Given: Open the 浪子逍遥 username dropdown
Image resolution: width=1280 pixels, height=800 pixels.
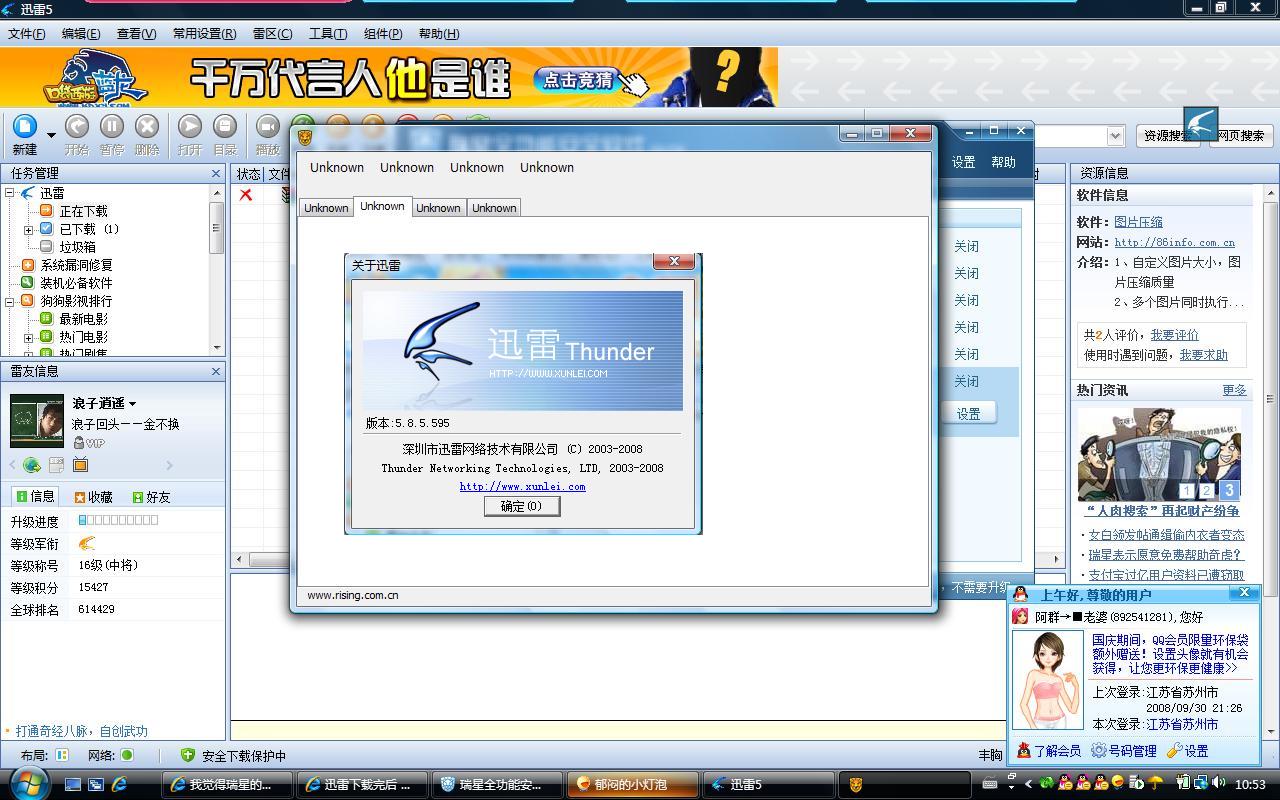Looking at the screenshot, I should (x=132, y=404).
